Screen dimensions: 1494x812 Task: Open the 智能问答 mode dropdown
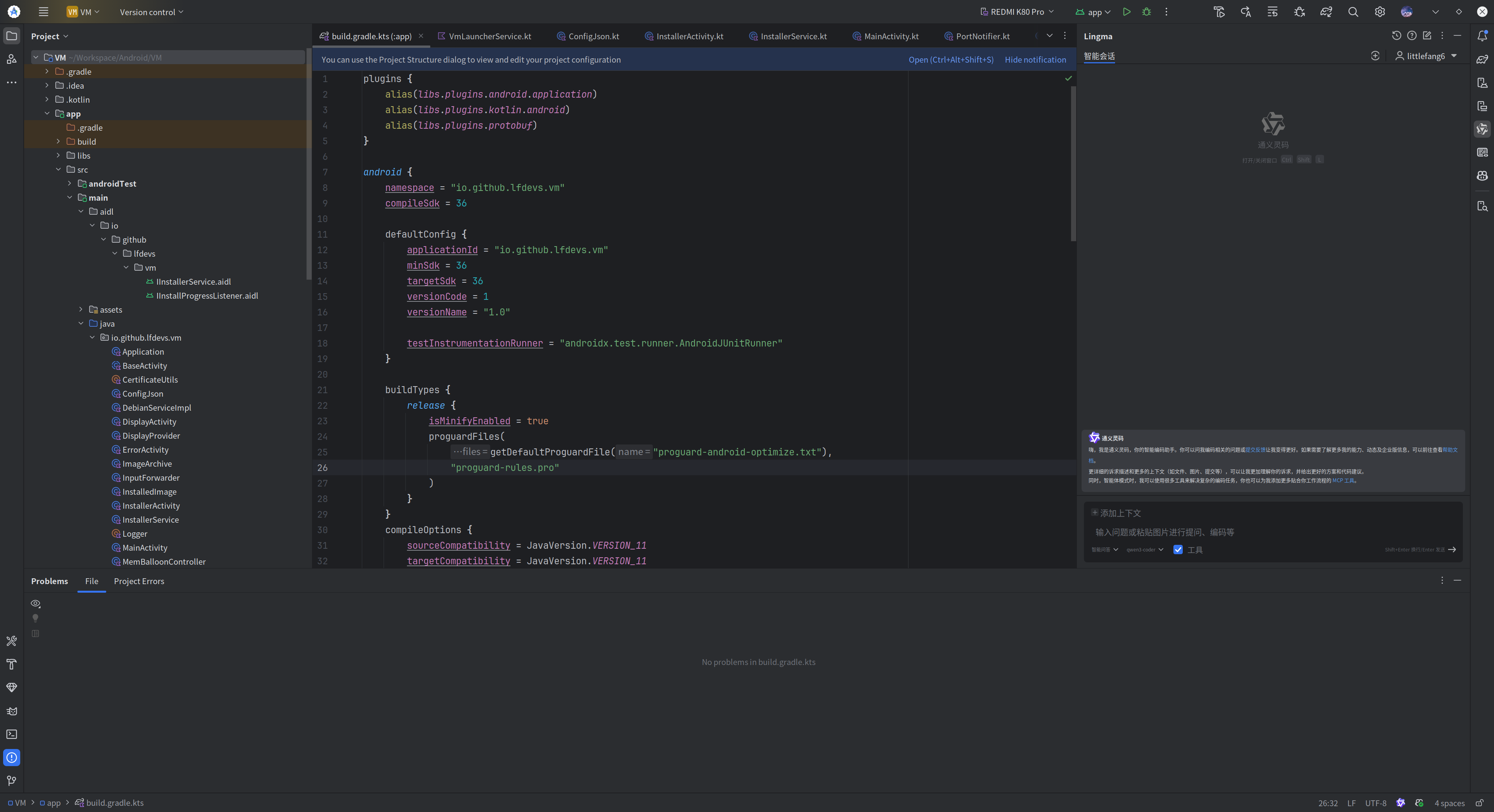1105,549
